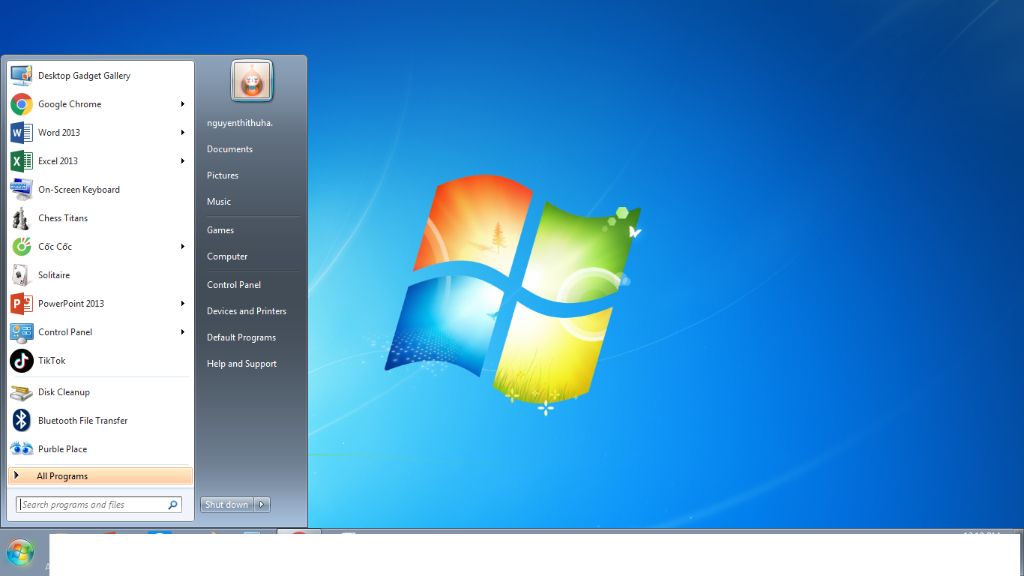The width and height of the screenshot is (1024, 576).
Task: Open Devices and Printers
Action: [246, 311]
